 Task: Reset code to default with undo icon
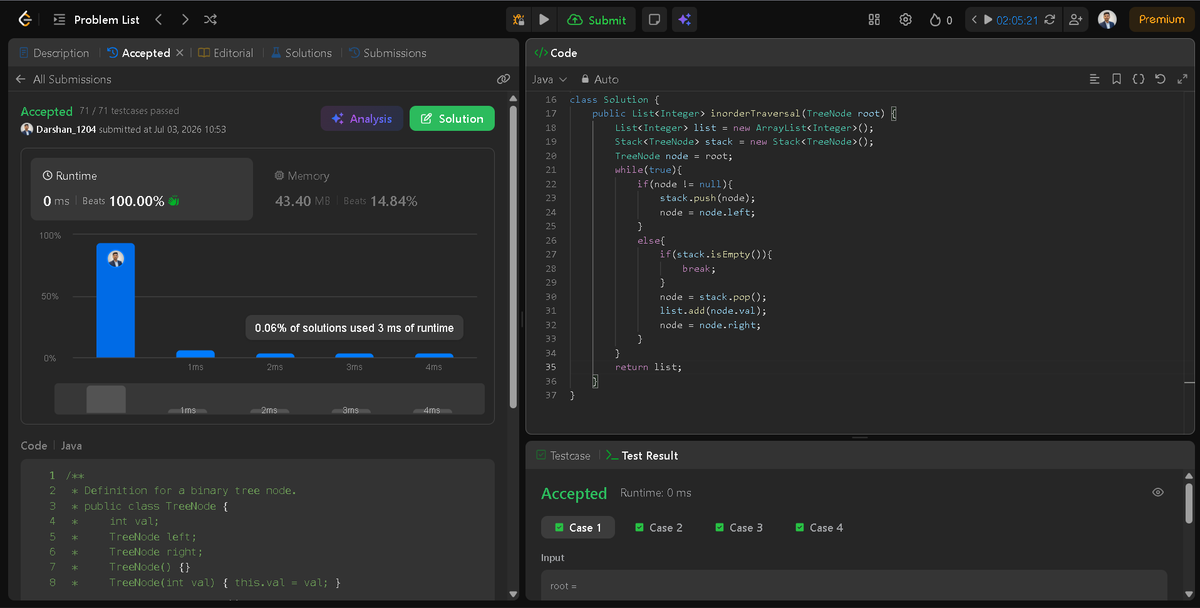click(x=1160, y=79)
